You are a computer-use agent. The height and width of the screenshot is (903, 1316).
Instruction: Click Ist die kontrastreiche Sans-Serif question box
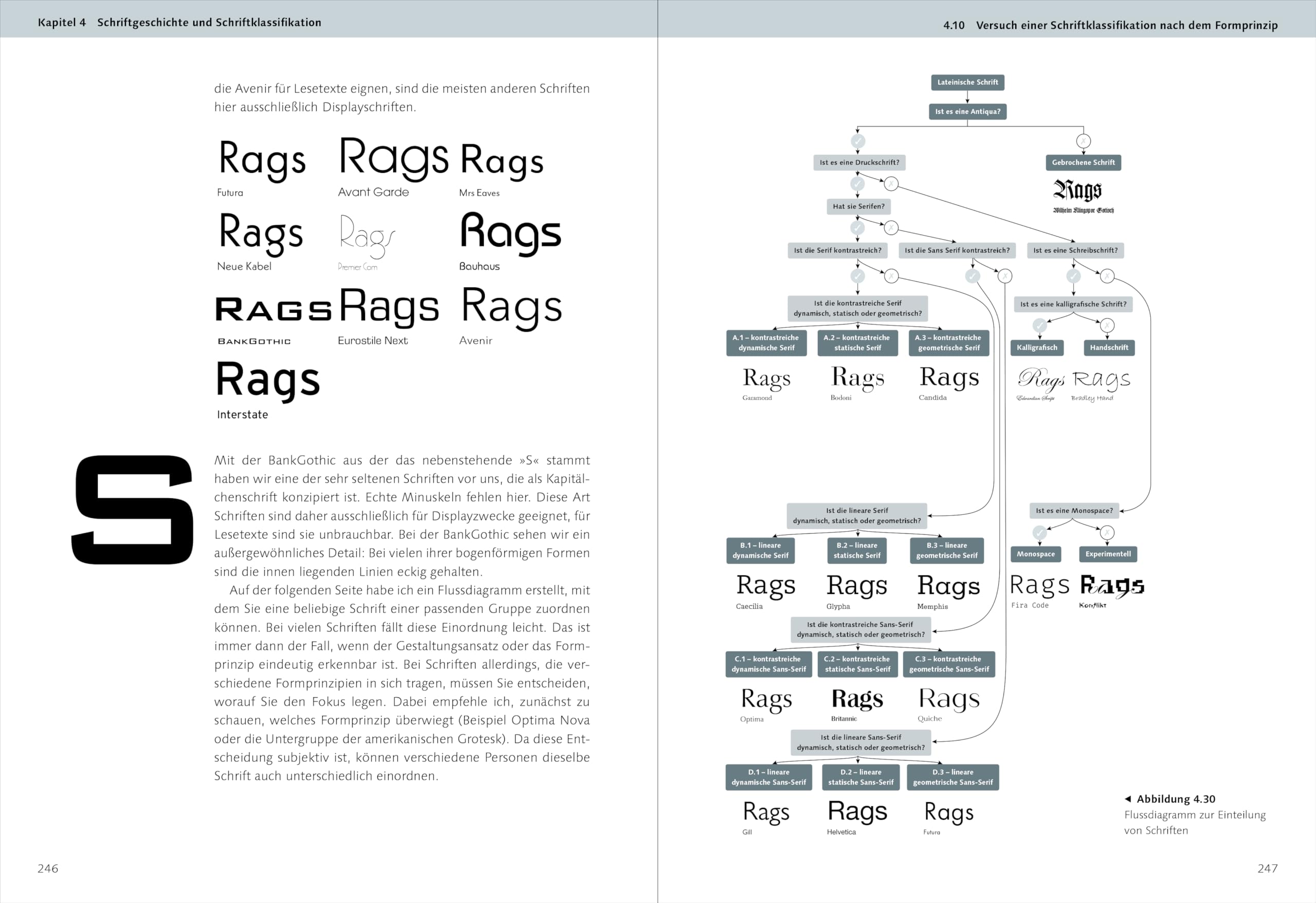(x=861, y=629)
